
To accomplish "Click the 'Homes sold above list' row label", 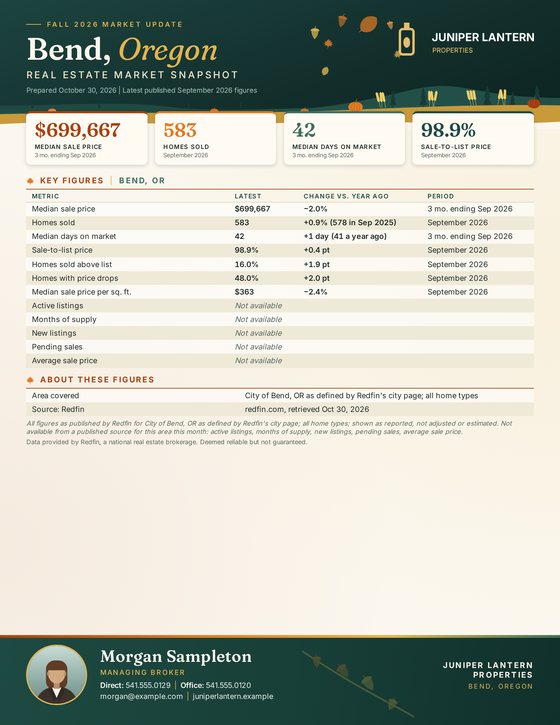I will 72,264.
